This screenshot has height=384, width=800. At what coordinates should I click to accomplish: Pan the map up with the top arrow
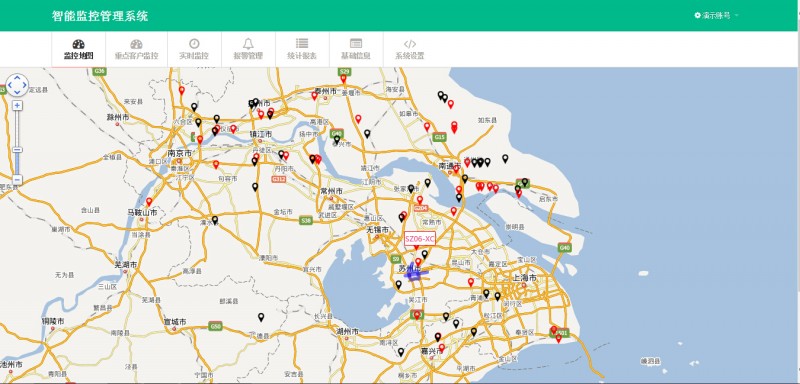[17, 78]
